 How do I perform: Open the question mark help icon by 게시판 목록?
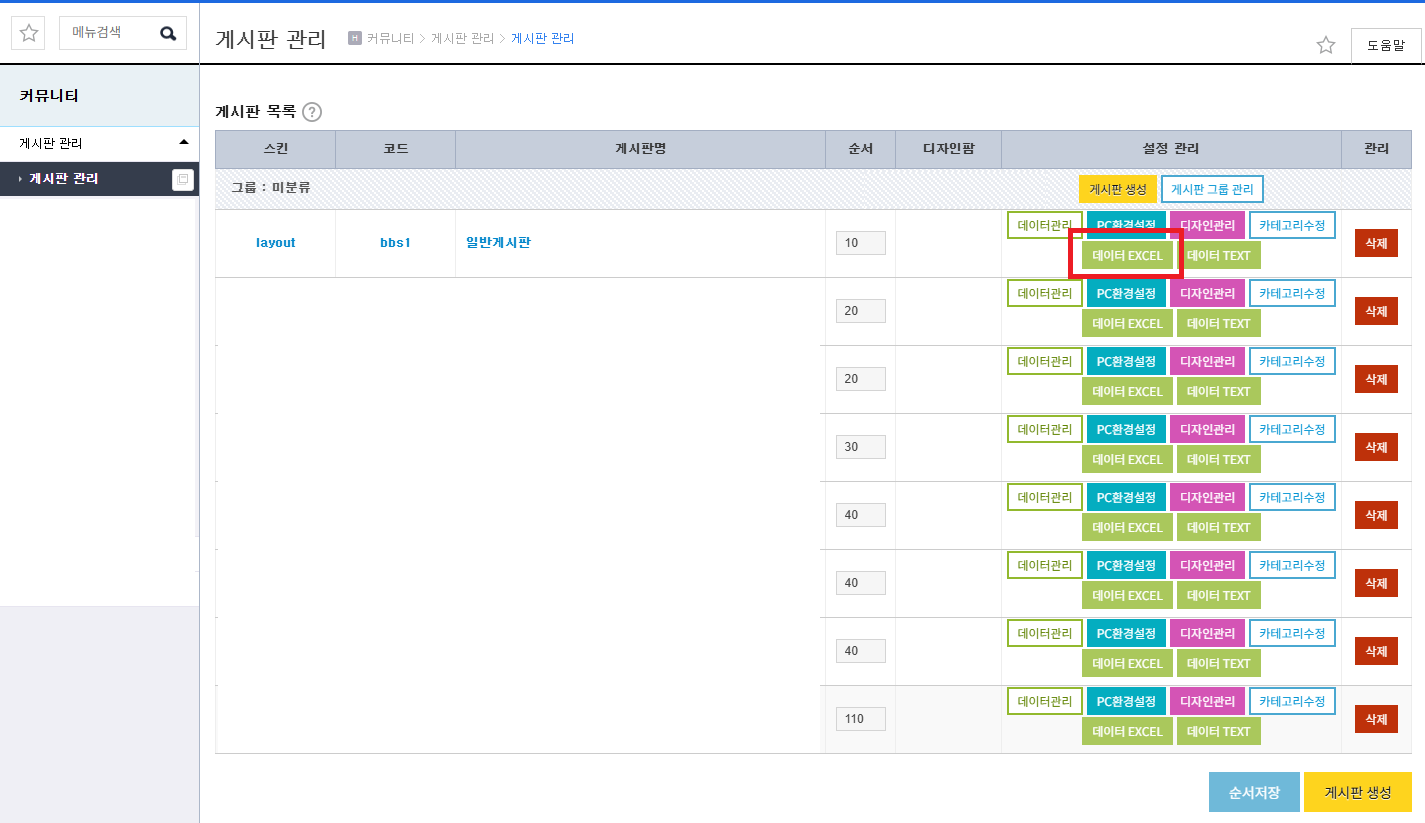[x=312, y=112]
